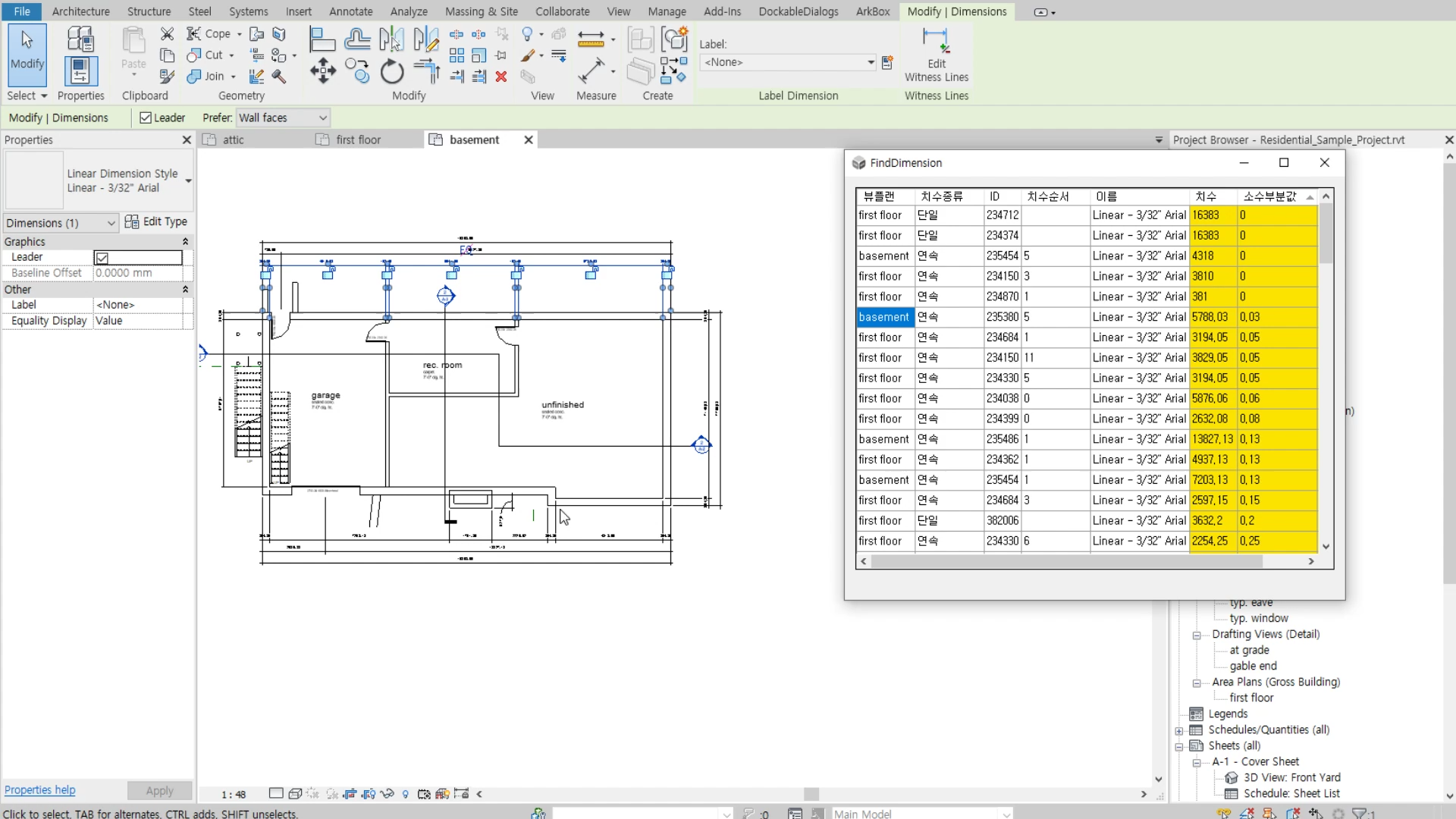This screenshot has height=819, width=1456.
Task: Click the red Delete icon
Action: (x=500, y=77)
